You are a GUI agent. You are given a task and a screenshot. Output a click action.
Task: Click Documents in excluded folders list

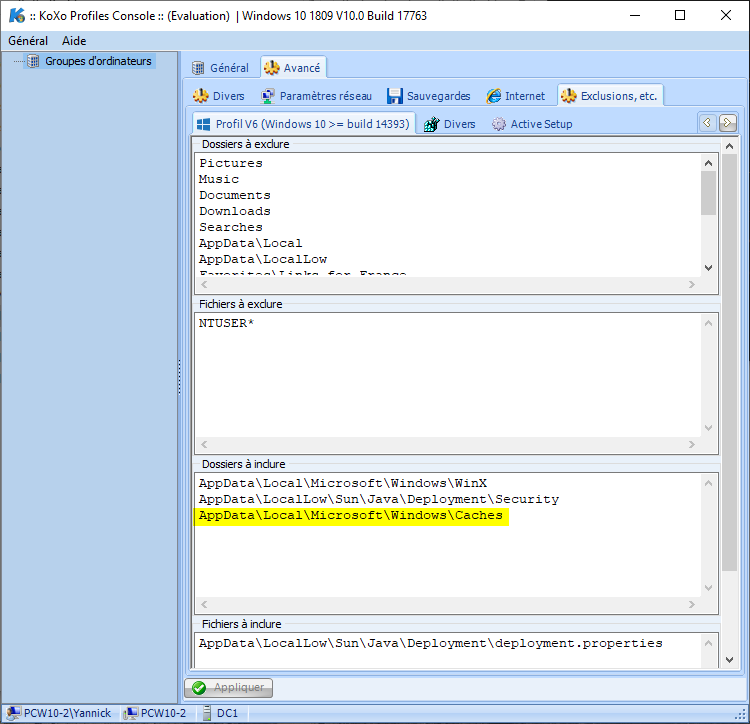tap(234, 195)
